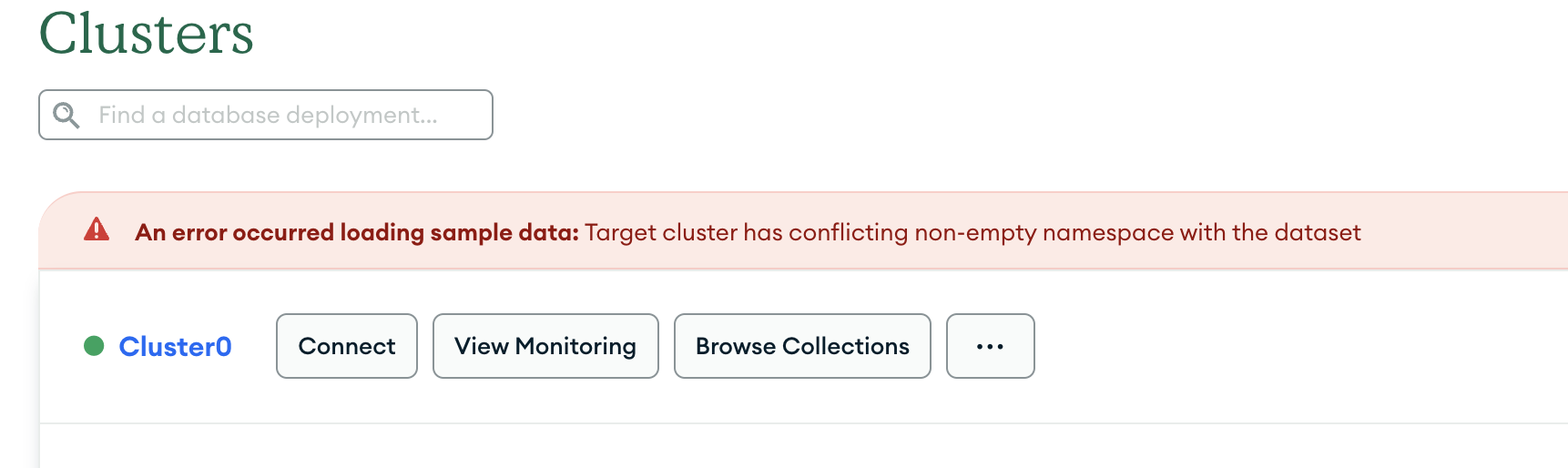Click the magnifying glass search icon
Viewport: 1568px width, 468px height.
66,115
